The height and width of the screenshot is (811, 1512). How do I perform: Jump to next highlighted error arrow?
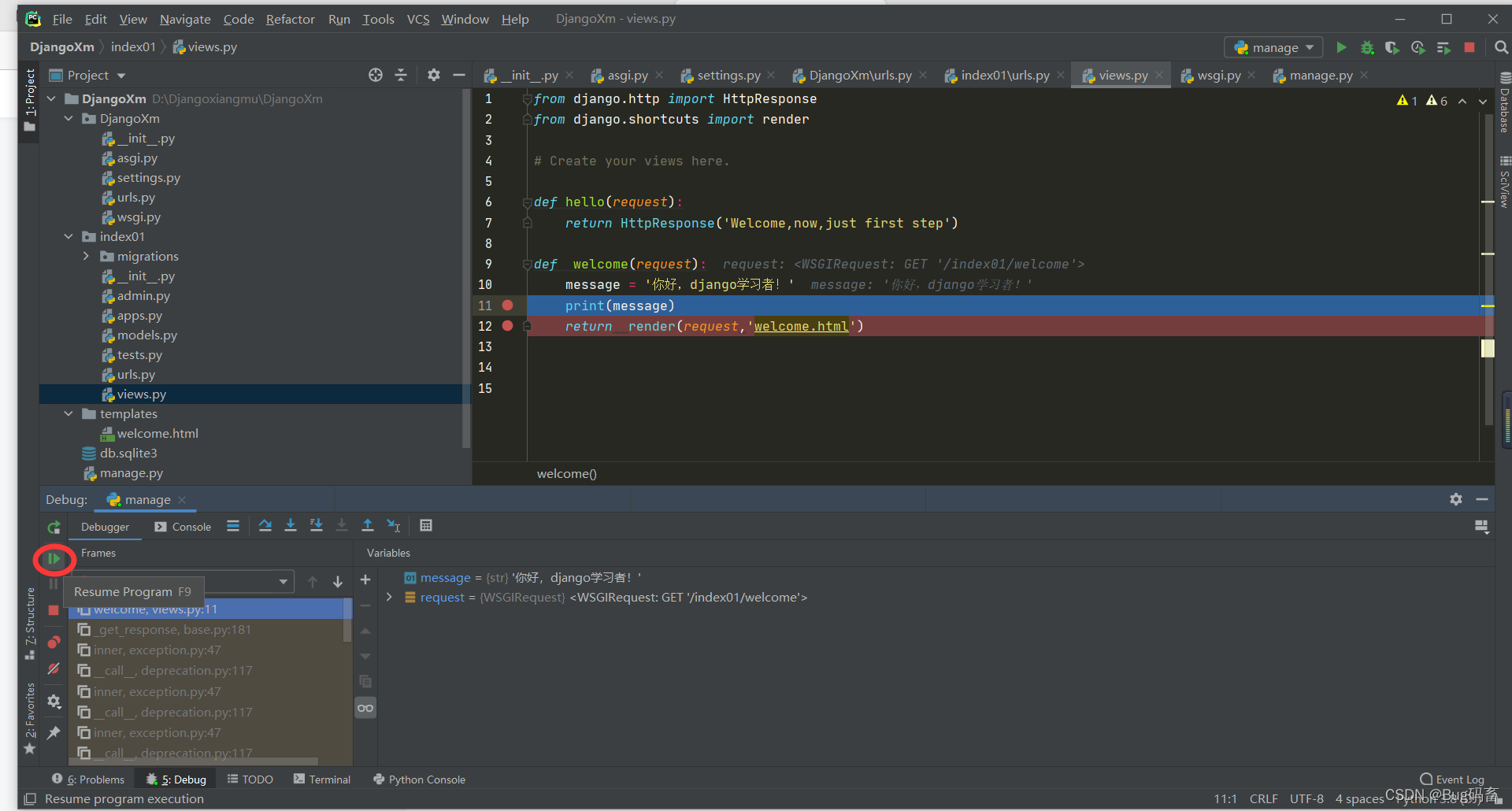pyautogui.click(x=1482, y=101)
